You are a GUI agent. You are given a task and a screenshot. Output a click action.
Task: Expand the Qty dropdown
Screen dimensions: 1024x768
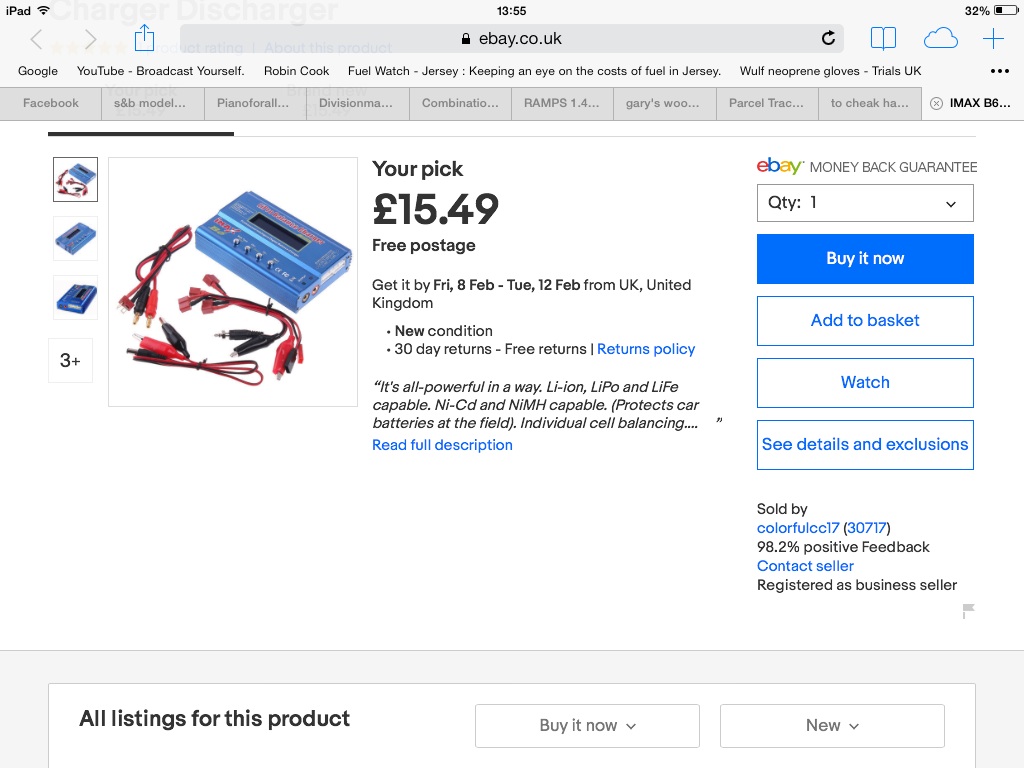coord(865,203)
